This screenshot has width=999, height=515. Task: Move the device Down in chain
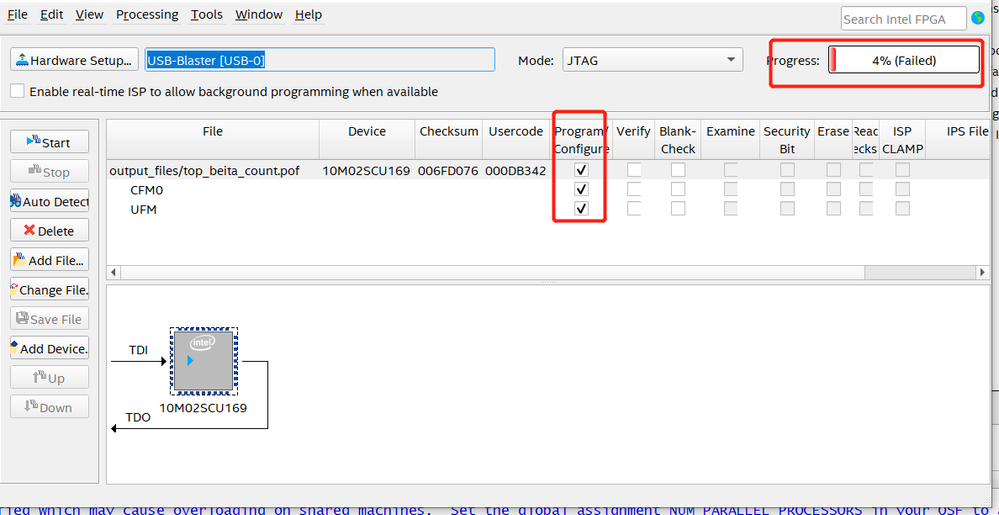(x=50, y=407)
